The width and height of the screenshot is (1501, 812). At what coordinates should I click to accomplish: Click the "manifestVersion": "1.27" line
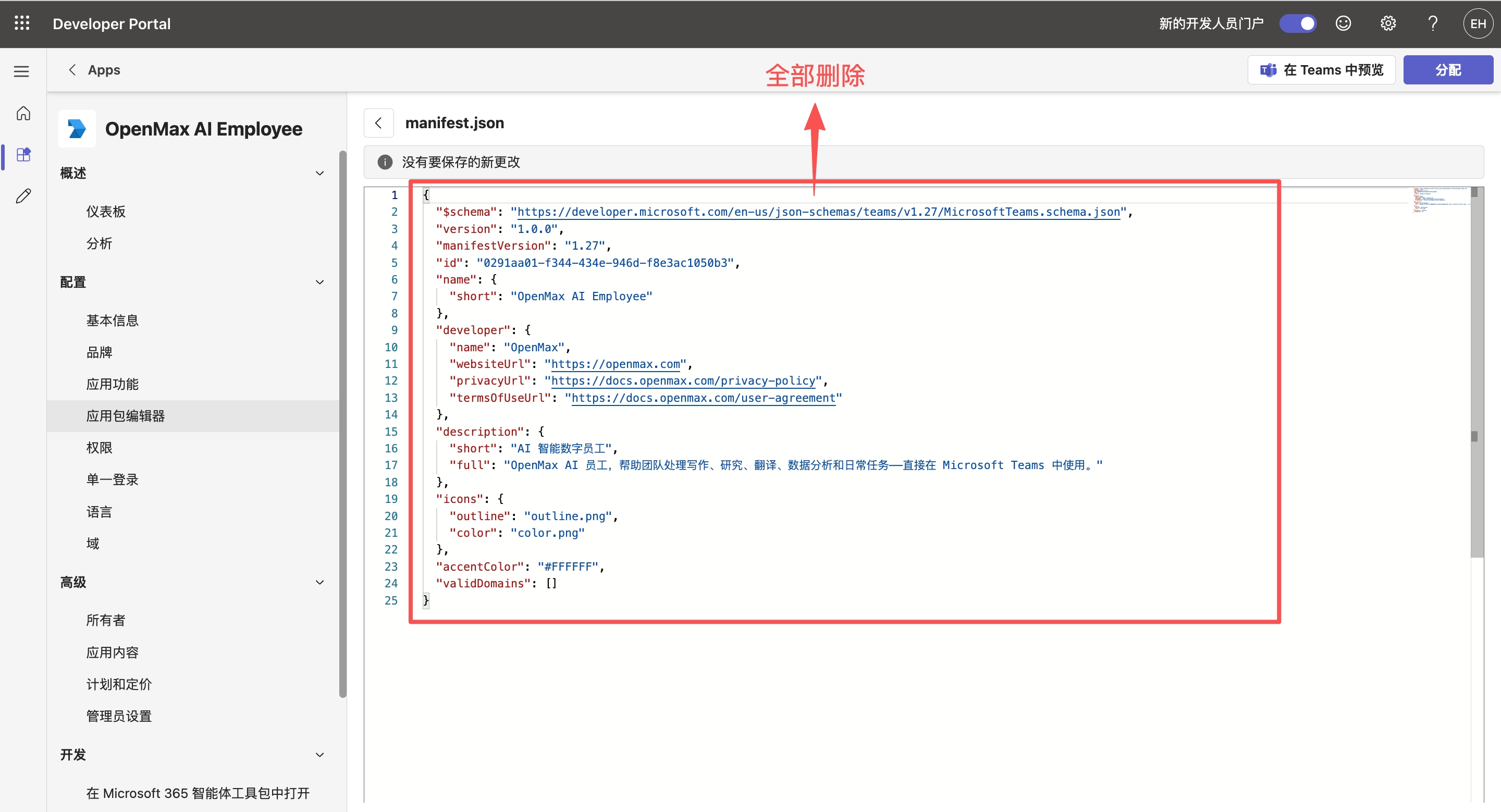tap(523, 246)
